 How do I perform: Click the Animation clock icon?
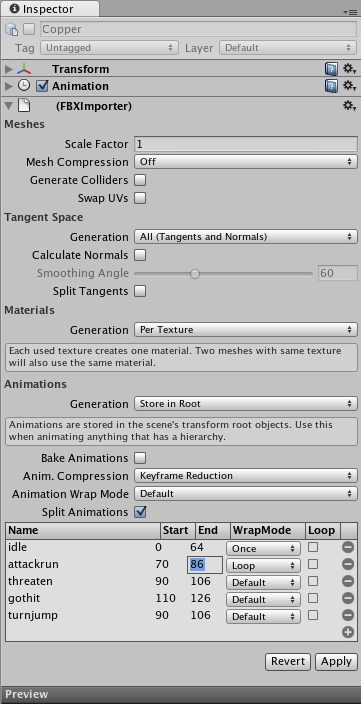[24, 86]
